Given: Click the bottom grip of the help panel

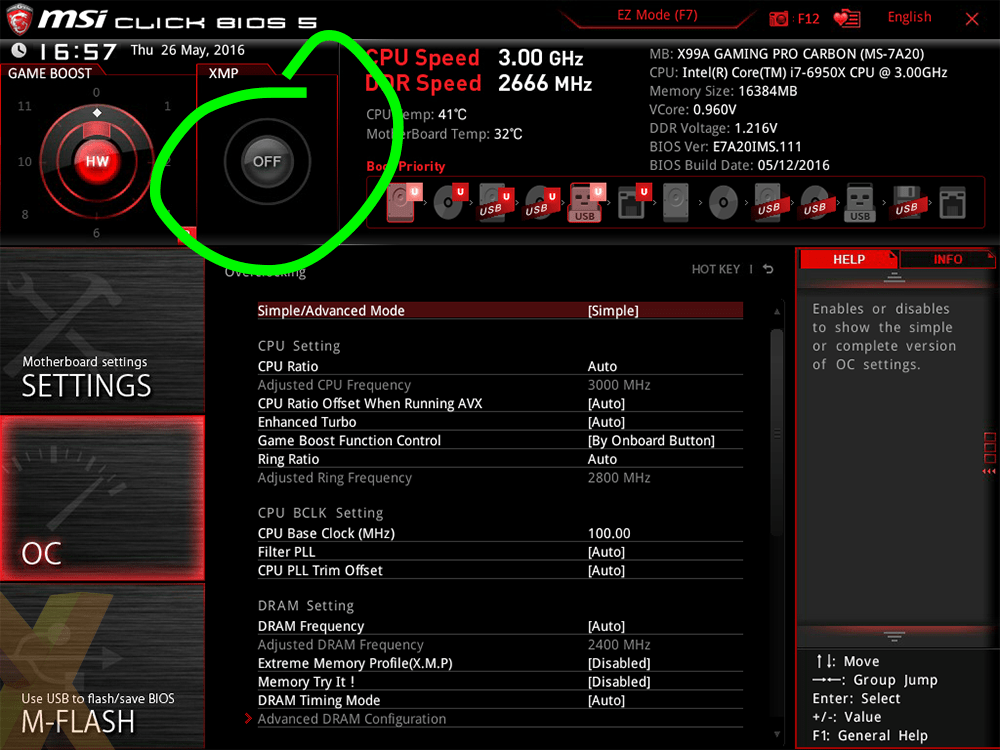Looking at the screenshot, I should pos(894,636).
